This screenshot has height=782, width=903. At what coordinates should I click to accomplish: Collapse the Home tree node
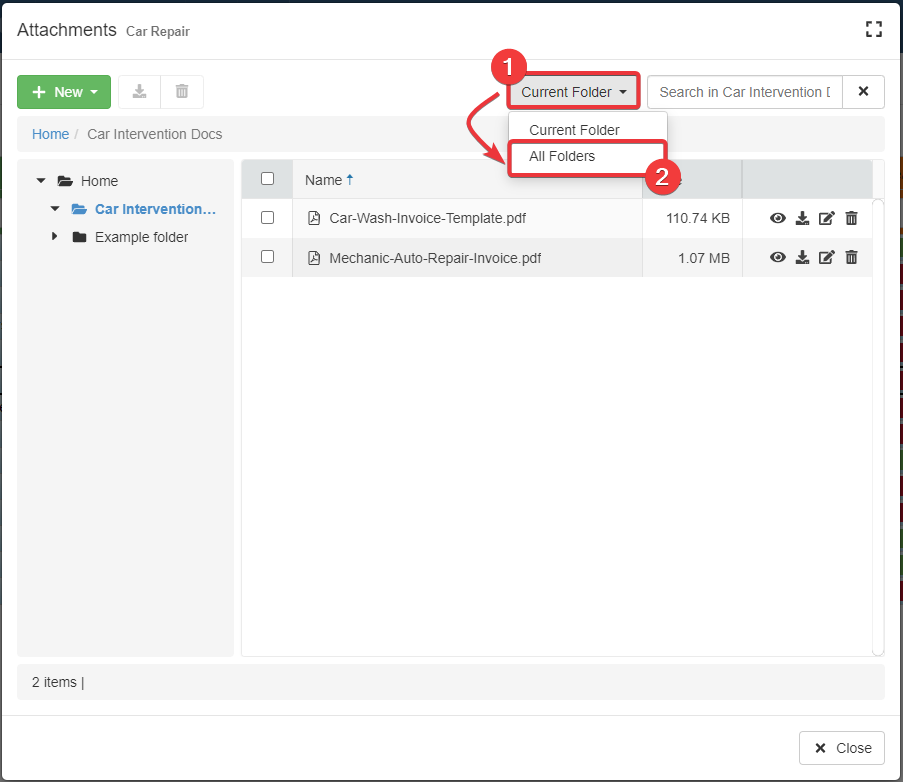point(41,181)
